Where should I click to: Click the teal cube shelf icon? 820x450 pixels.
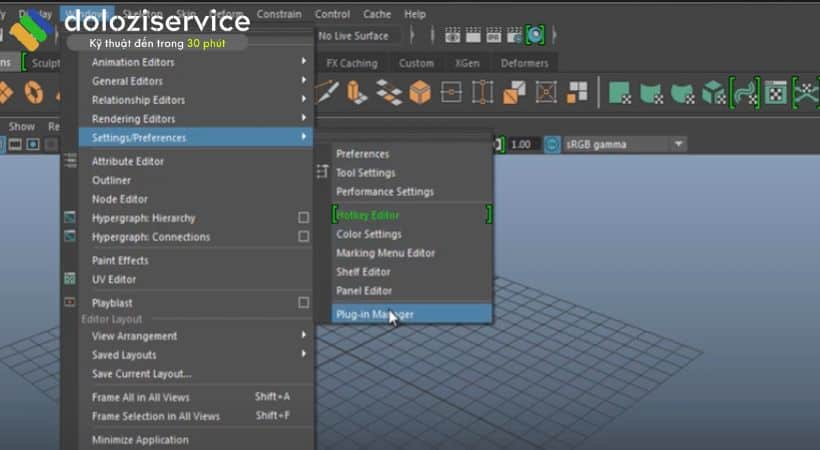coord(713,93)
